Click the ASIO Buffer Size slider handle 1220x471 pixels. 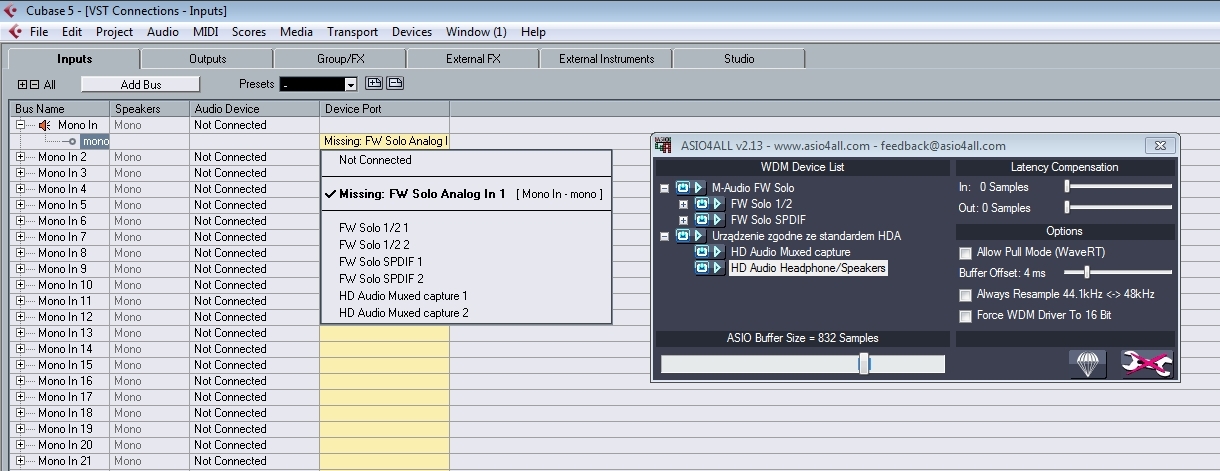[x=864, y=364]
